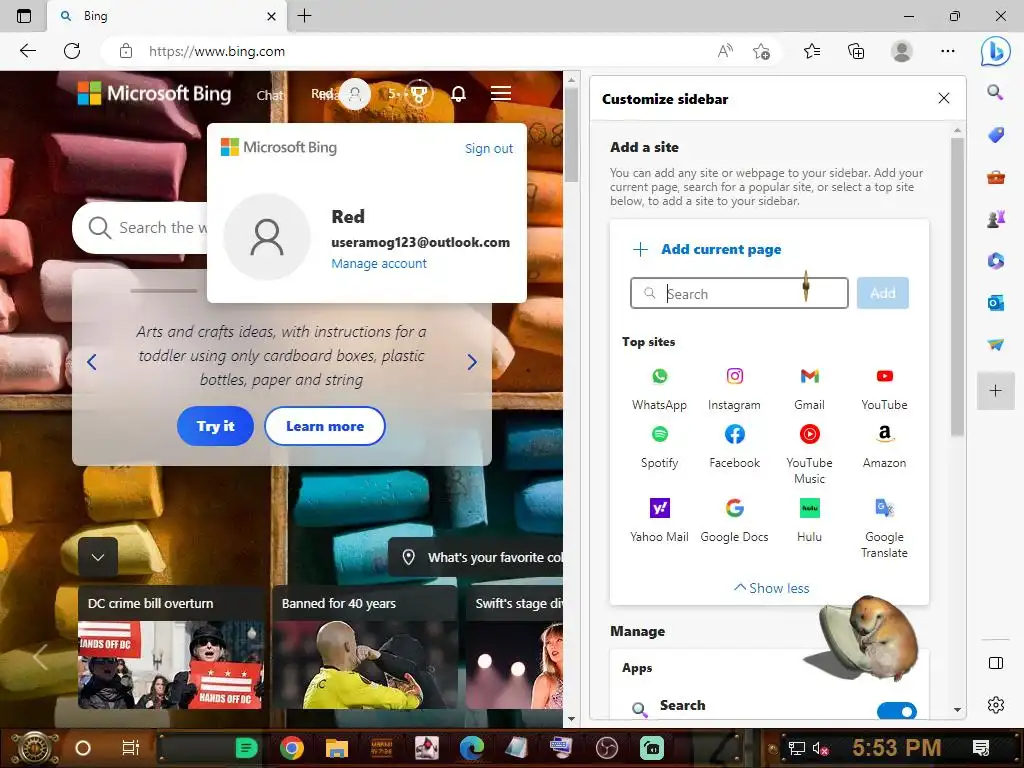Screen dimensions: 1024x768
Task: Click the Add button beside search
Action: point(882,293)
